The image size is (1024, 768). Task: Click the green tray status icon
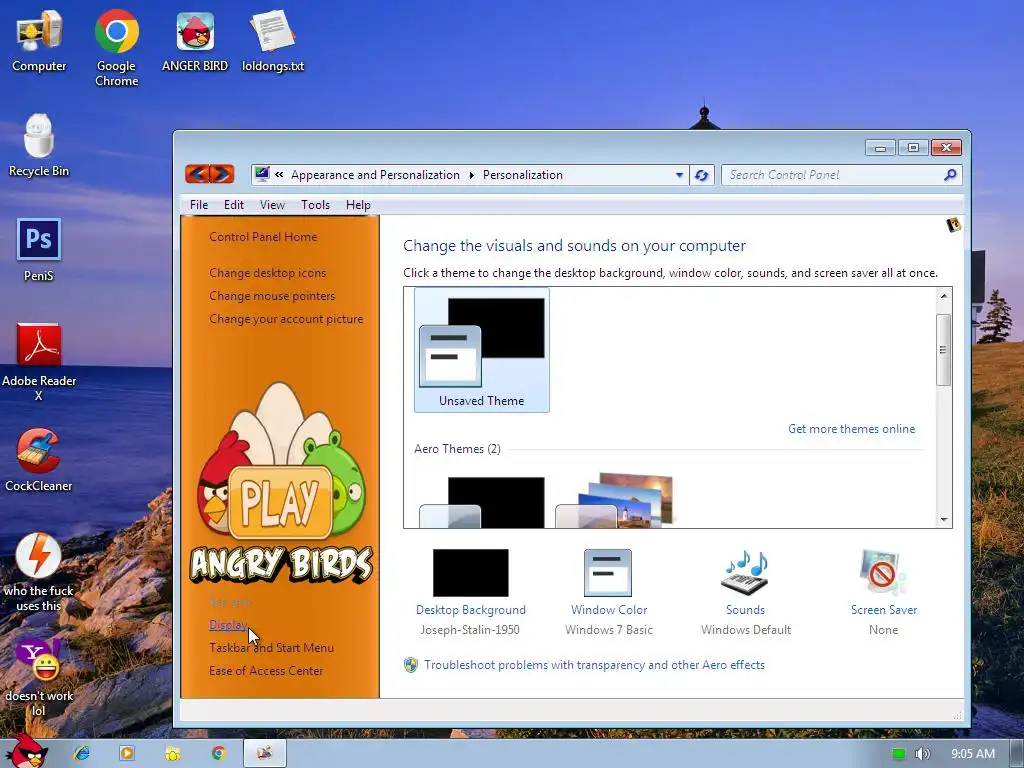tap(899, 754)
